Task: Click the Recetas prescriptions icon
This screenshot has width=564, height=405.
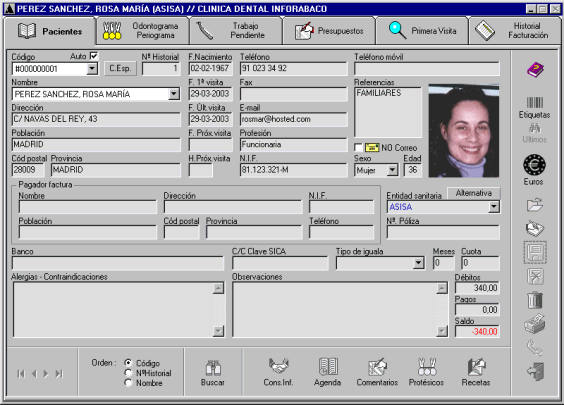Action: pos(476,367)
